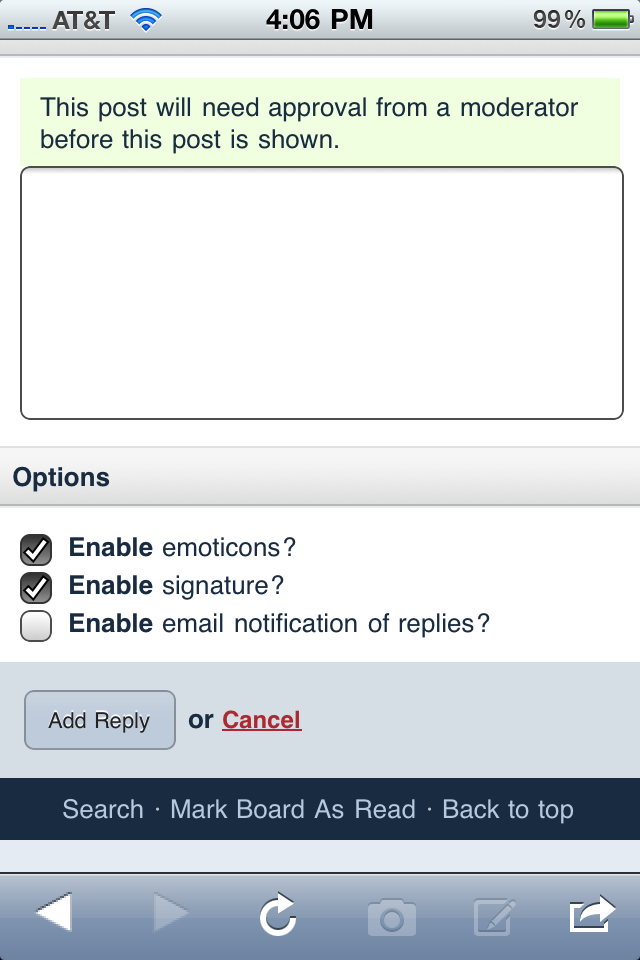This screenshot has height=960, width=640.
Task: Tap the 4:06 PM status bar clock
Action: click(319, 19)
